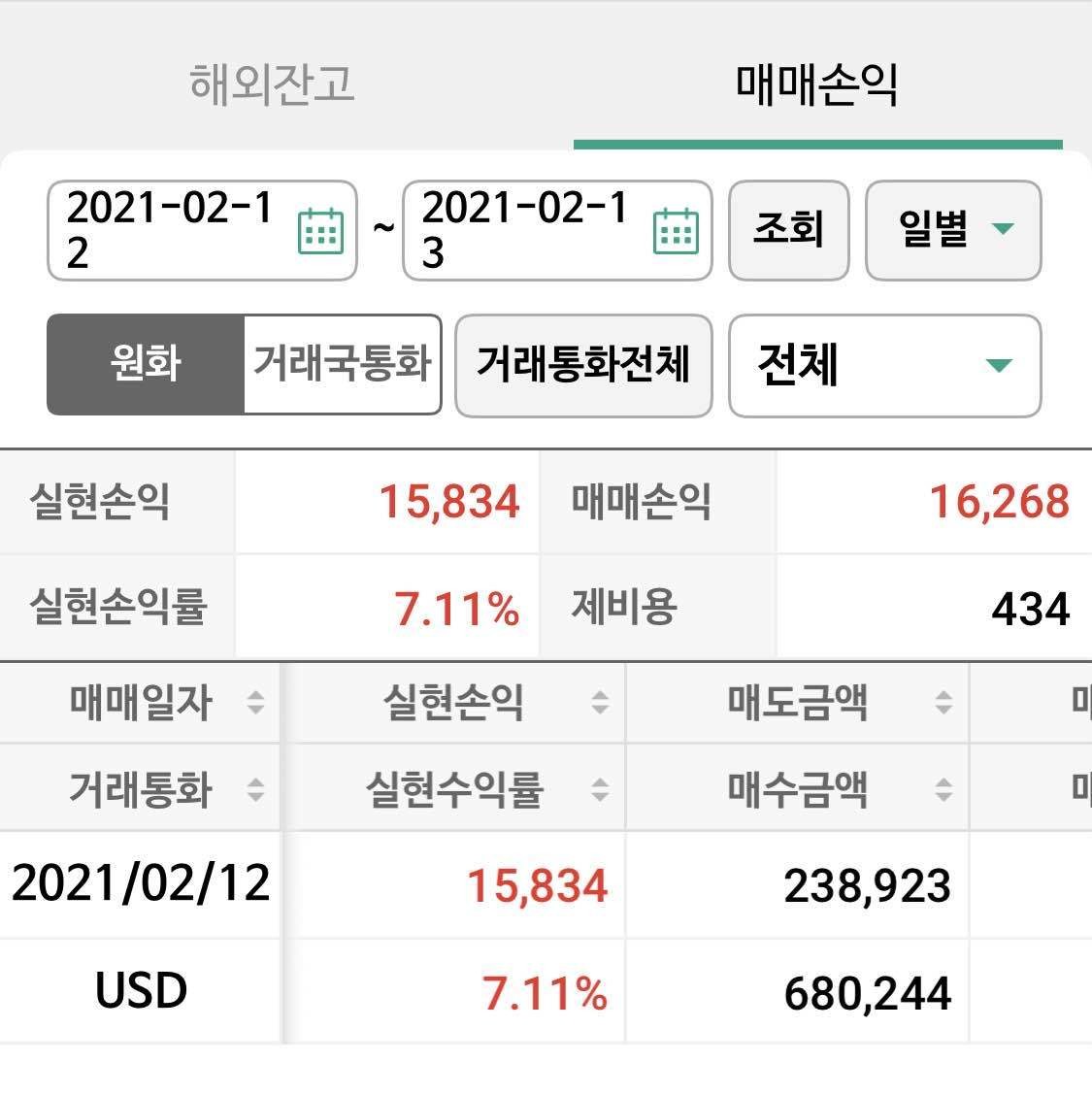Open the start date calendar picker

pyautogui.click(x=320, y=231)
